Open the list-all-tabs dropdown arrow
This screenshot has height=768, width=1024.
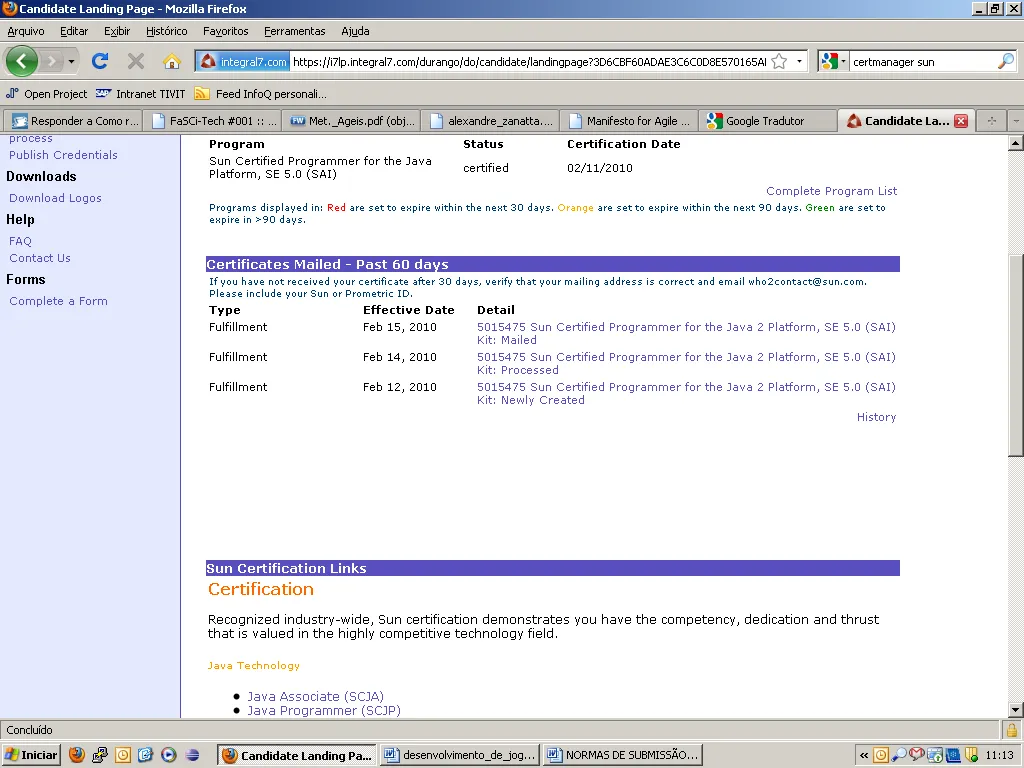click(x=1015, y=121)
